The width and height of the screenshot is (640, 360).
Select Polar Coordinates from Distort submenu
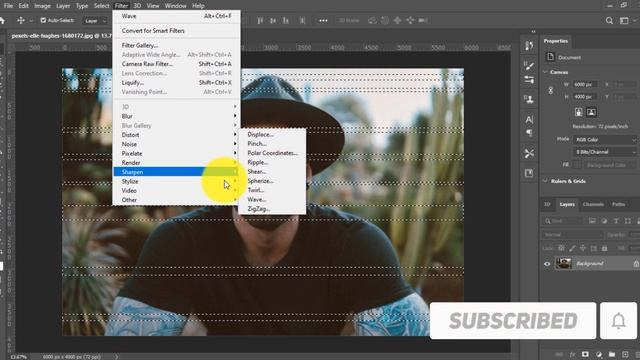[x=272, y=153]
